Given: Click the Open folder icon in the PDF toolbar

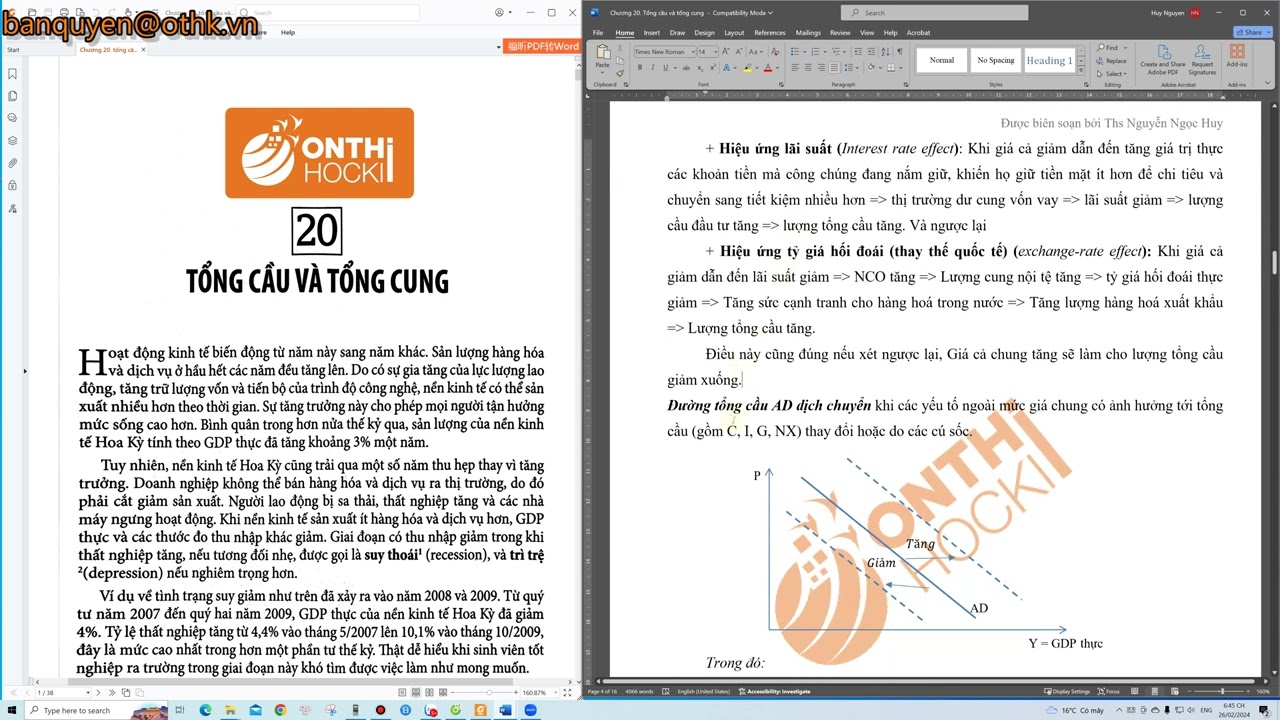Looking at the screenshot, I should (32, 12).
